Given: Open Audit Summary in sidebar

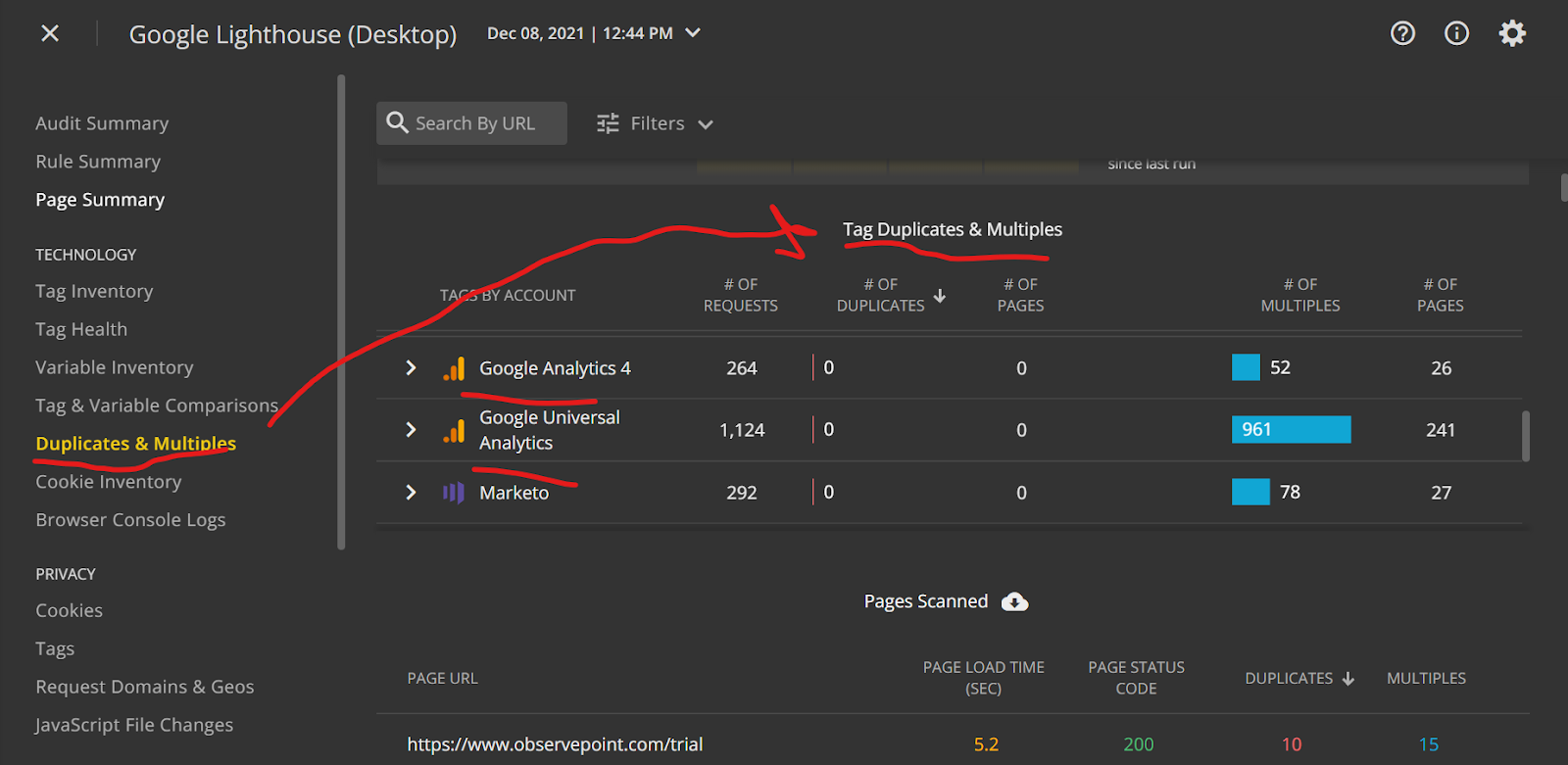Looking at the screenshot, I should coord(102,123).
